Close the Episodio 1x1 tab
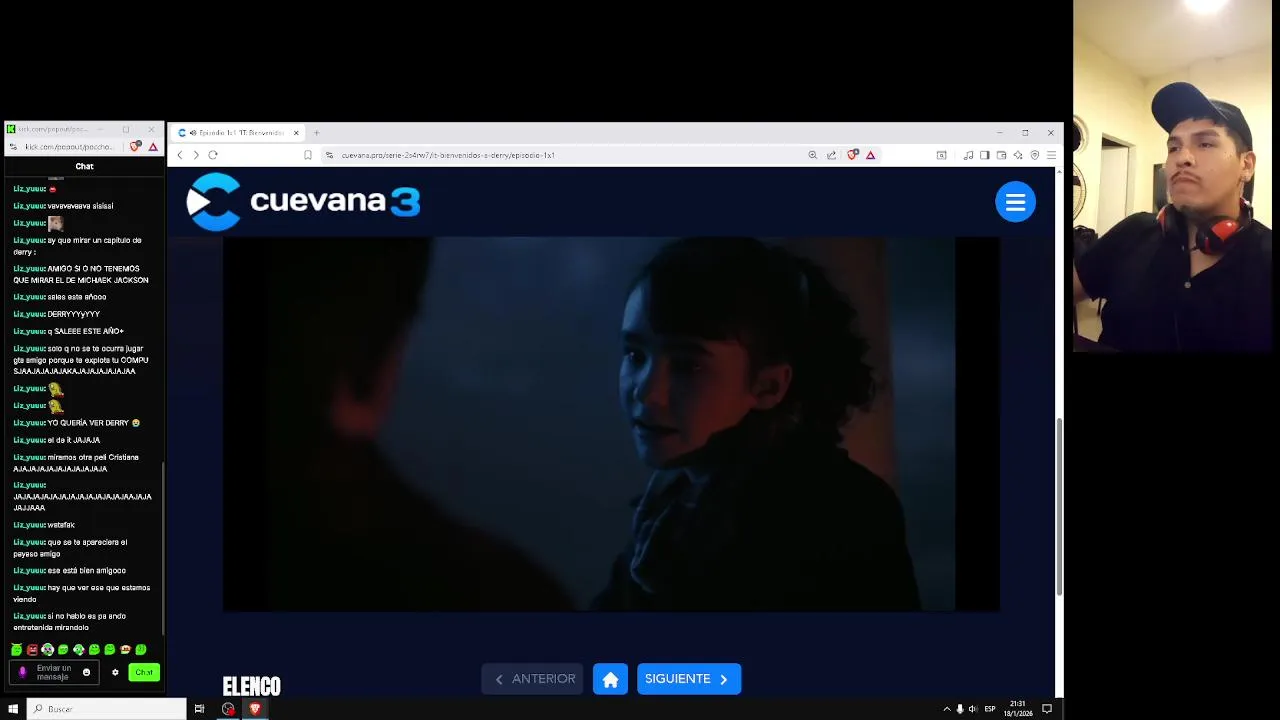The width and height of the screenshot is (1280, 720). pos(296,133)
